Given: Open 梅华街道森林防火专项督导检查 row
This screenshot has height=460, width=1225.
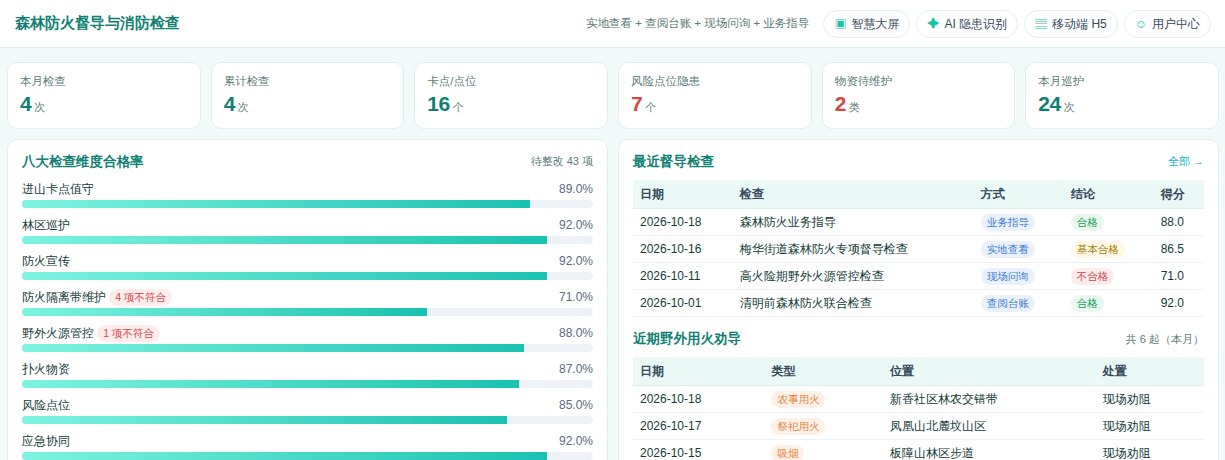Looking at the screenshot, I should pyautogui.click(x=918, y=249).
